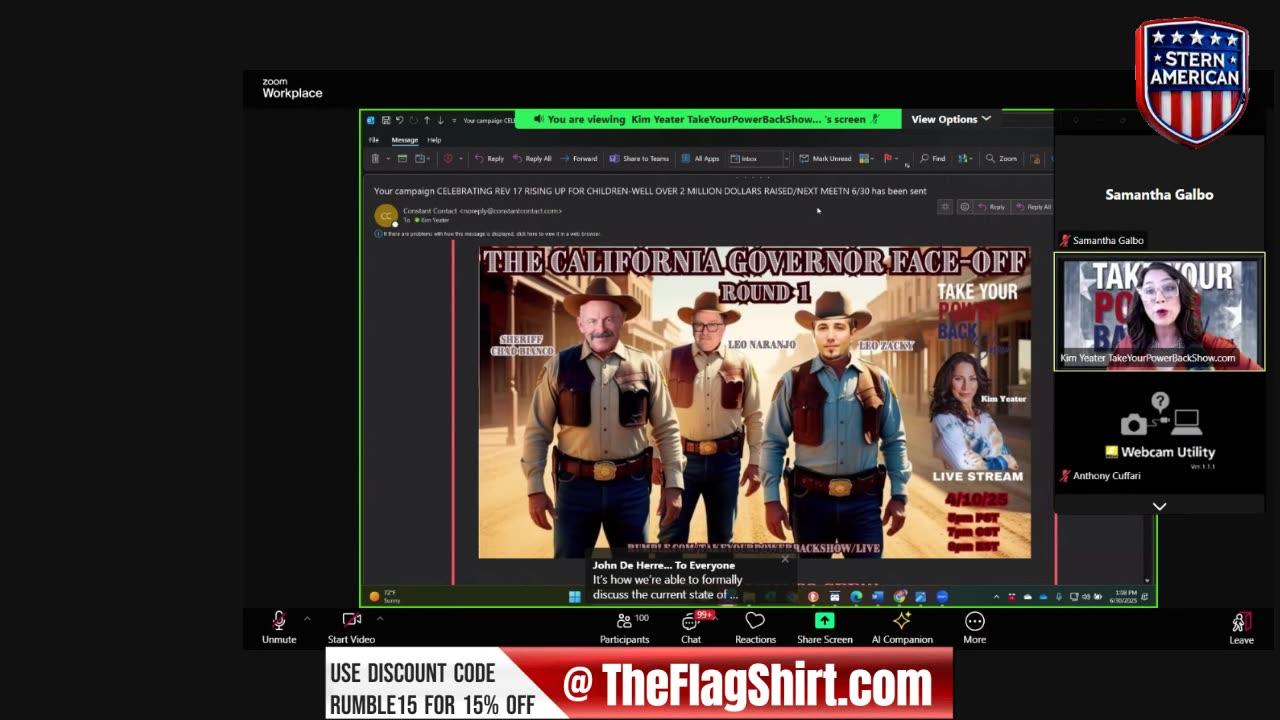This screenshot has height=720, width=1280.
Task: Open AI Companion
Action: pos(902,629)
